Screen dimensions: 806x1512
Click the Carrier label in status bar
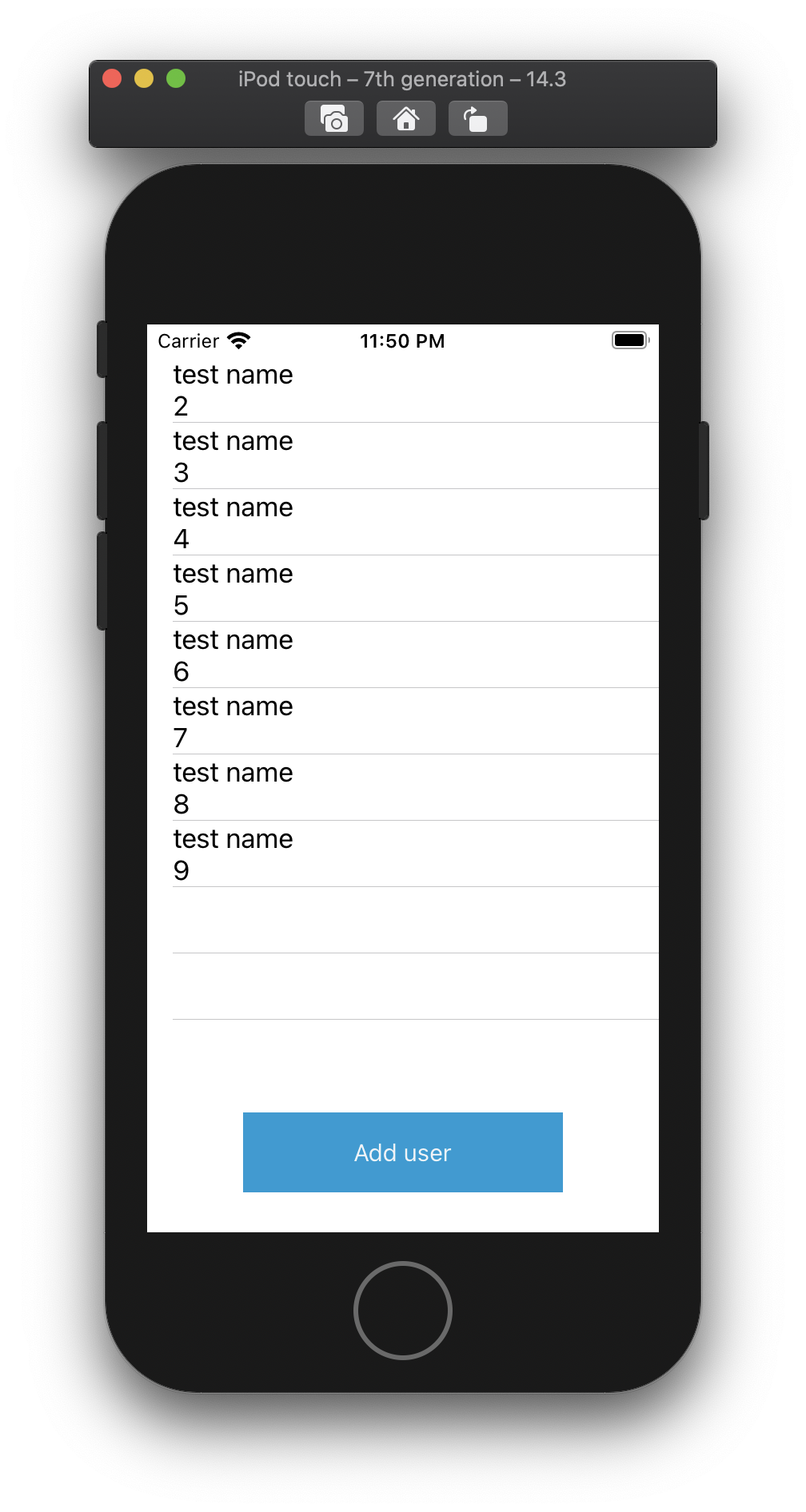pos(188,341)
